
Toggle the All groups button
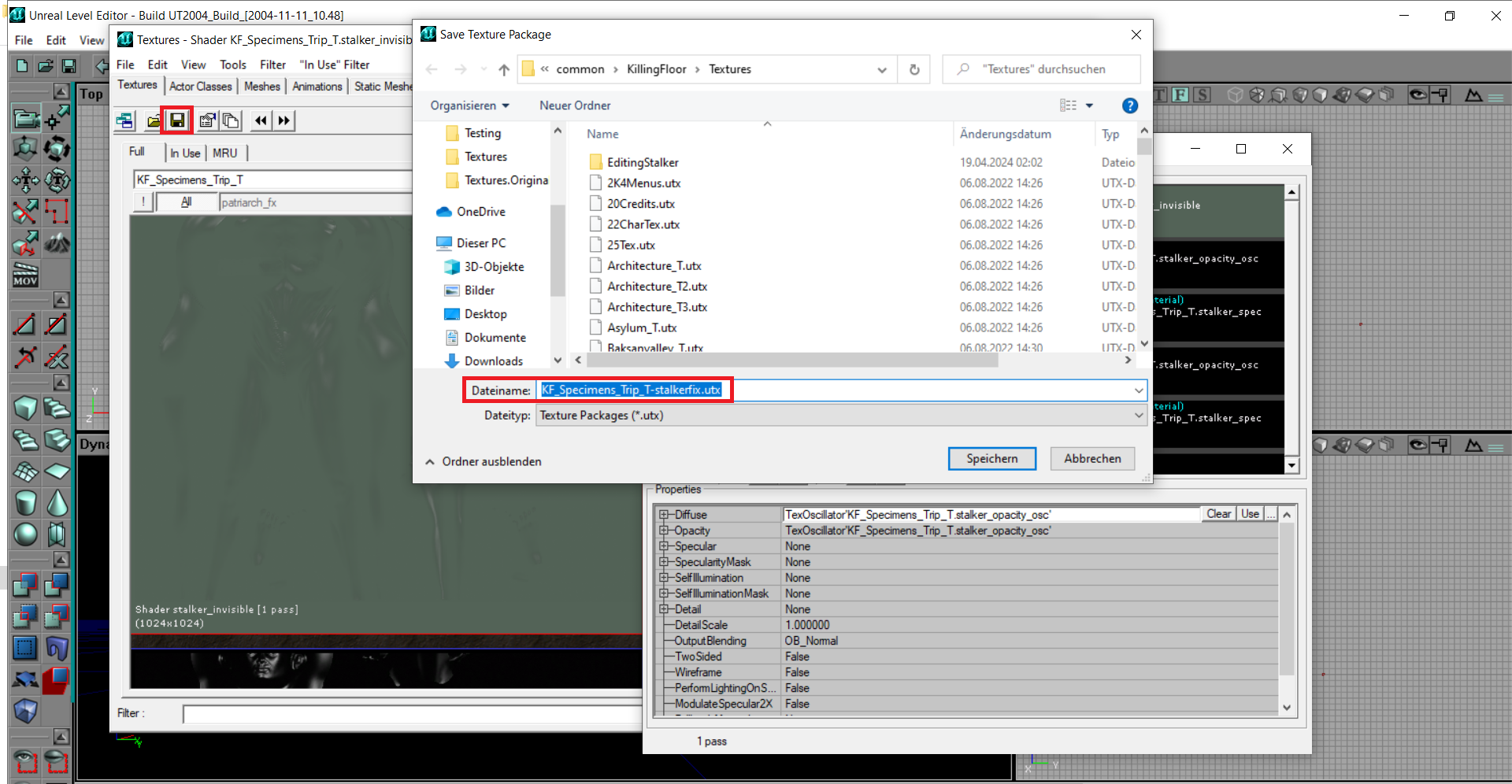click(187, 202)
